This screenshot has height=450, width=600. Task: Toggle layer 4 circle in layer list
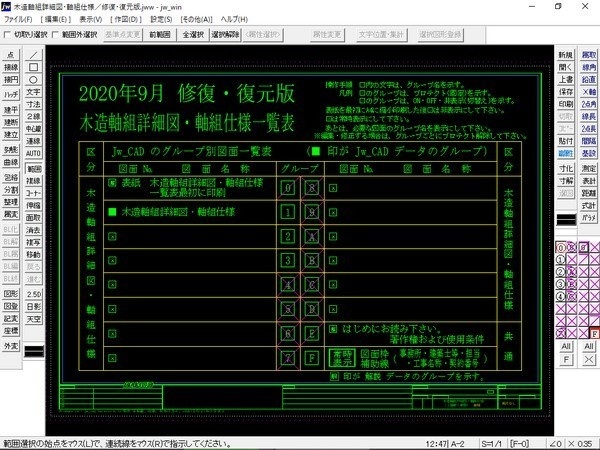pyautogui.click(x=560, y=296)
